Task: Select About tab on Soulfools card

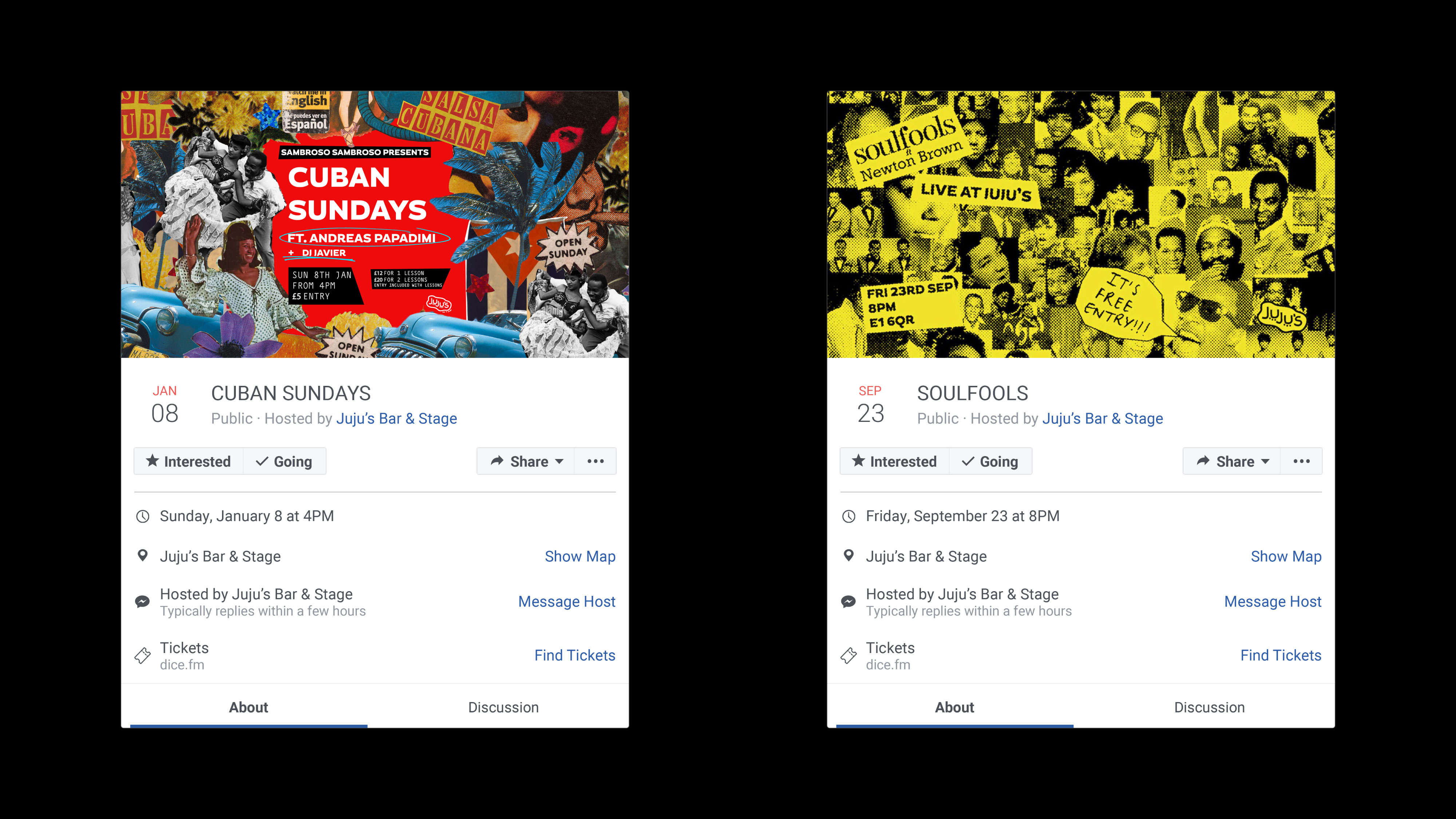Action: (954, 707)
